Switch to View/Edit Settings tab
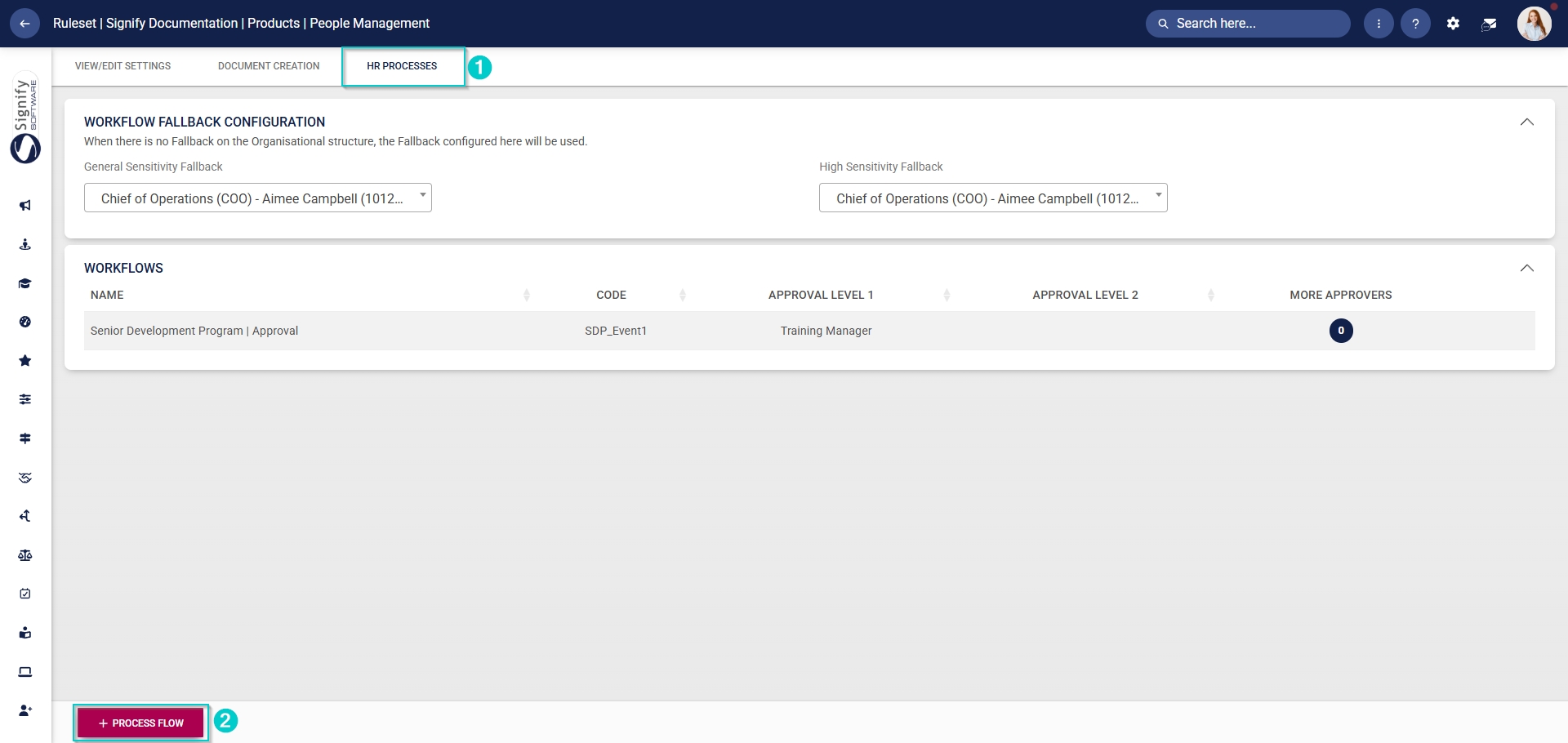1568x743 pixels. [123, 66]
